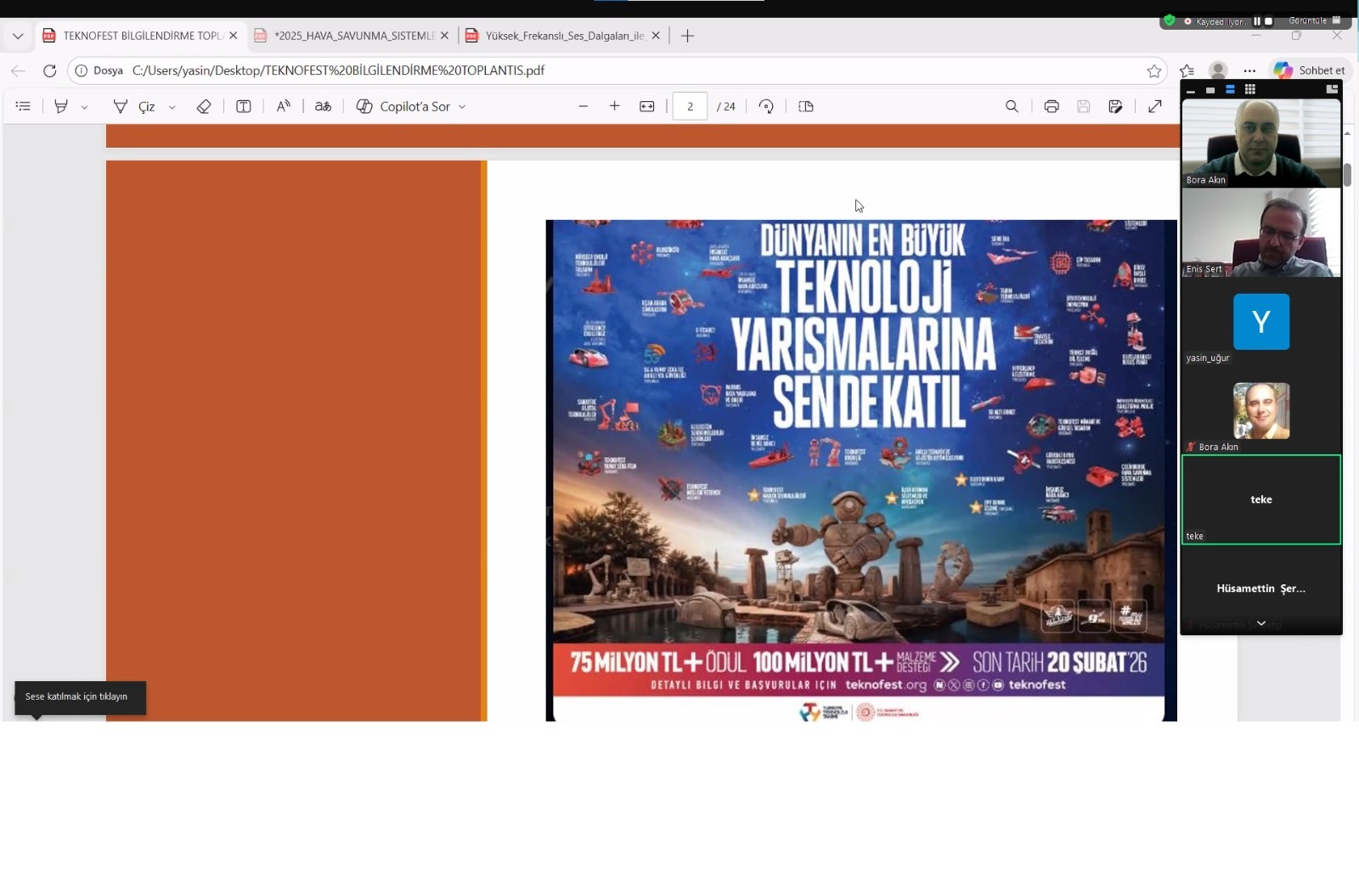Toggle Fit to width view
Screen dimensions: 1359x896
coord(647,106)
